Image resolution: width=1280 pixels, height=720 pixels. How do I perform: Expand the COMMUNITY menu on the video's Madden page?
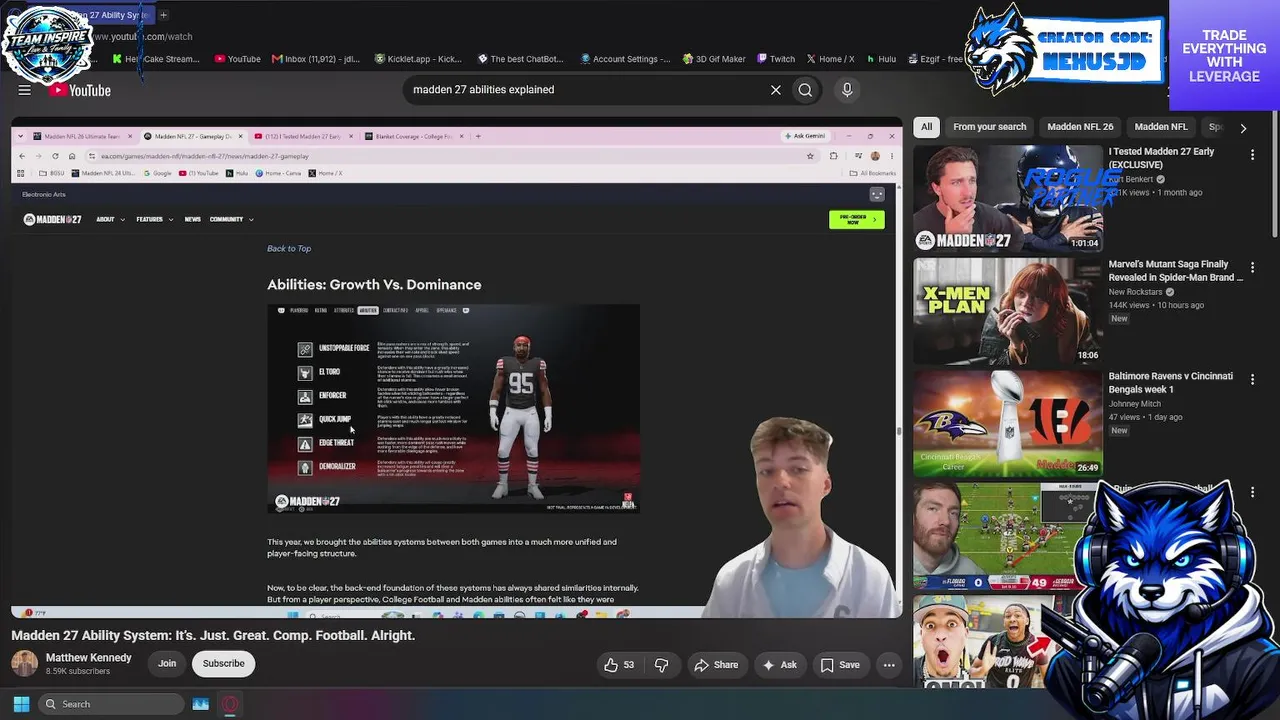pyautogui.click(x=231, y=219)
